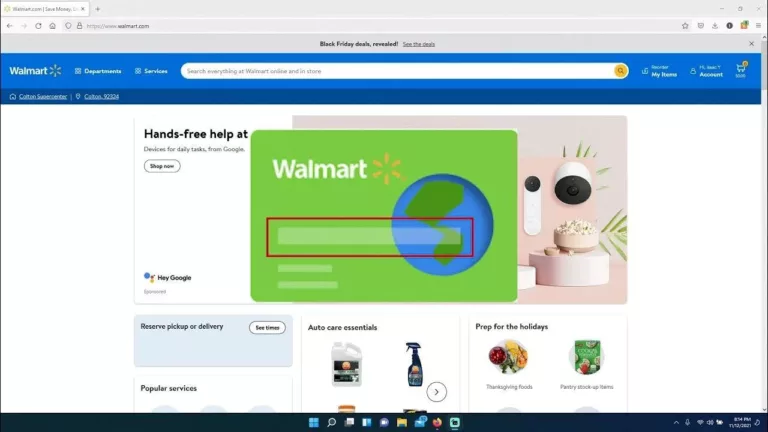Open a new browser tab
768x432 pixels.
pyautogui.click(x=97, y=9)
